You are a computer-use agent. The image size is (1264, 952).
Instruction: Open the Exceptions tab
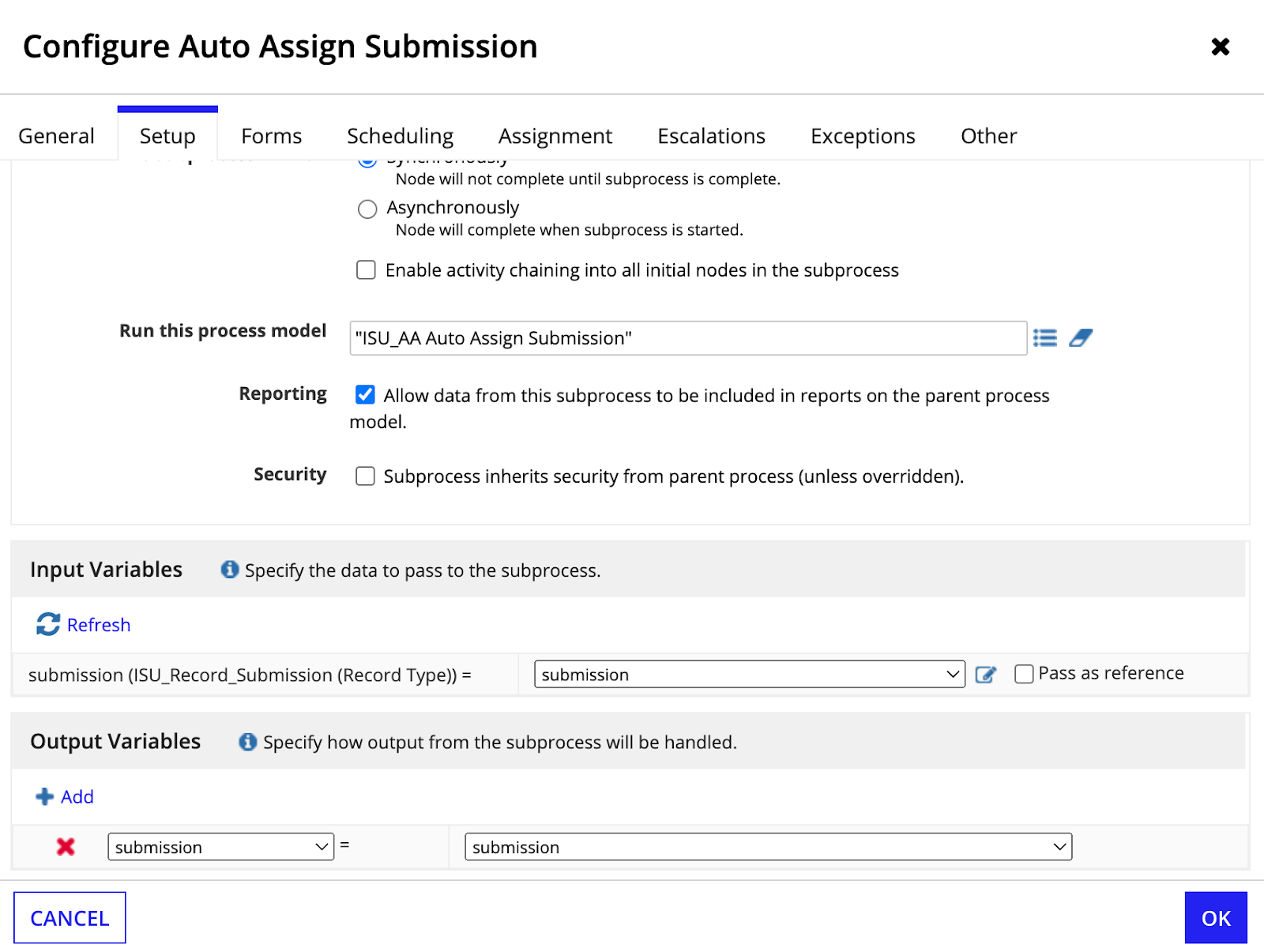point(863,136)
